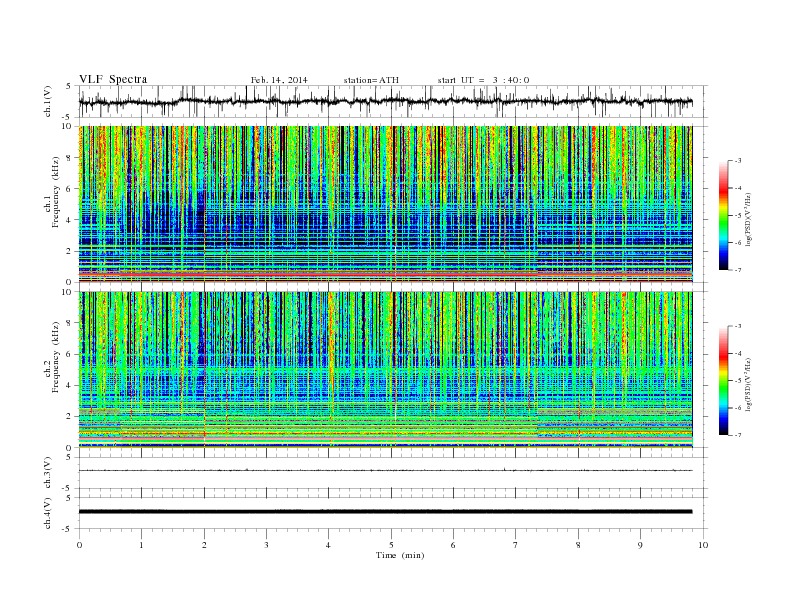The width and height of the screenshot is (792, 612).
Task: Click inside the ch.2 spectrogram panel
Action: click(x=385, y=370)
